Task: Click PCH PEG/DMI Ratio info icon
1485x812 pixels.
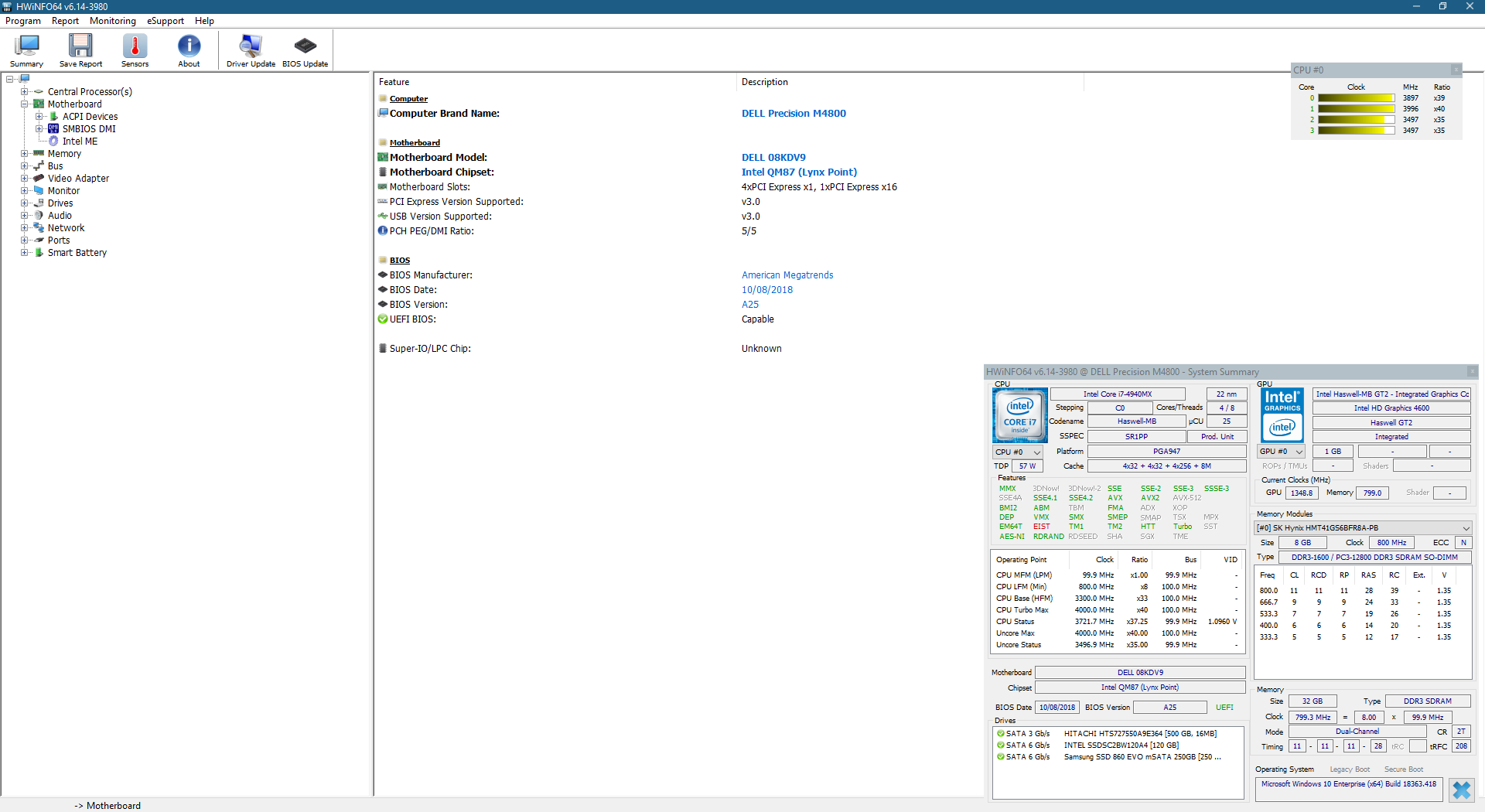Action: pyautogui.click(x=382, y=231)
